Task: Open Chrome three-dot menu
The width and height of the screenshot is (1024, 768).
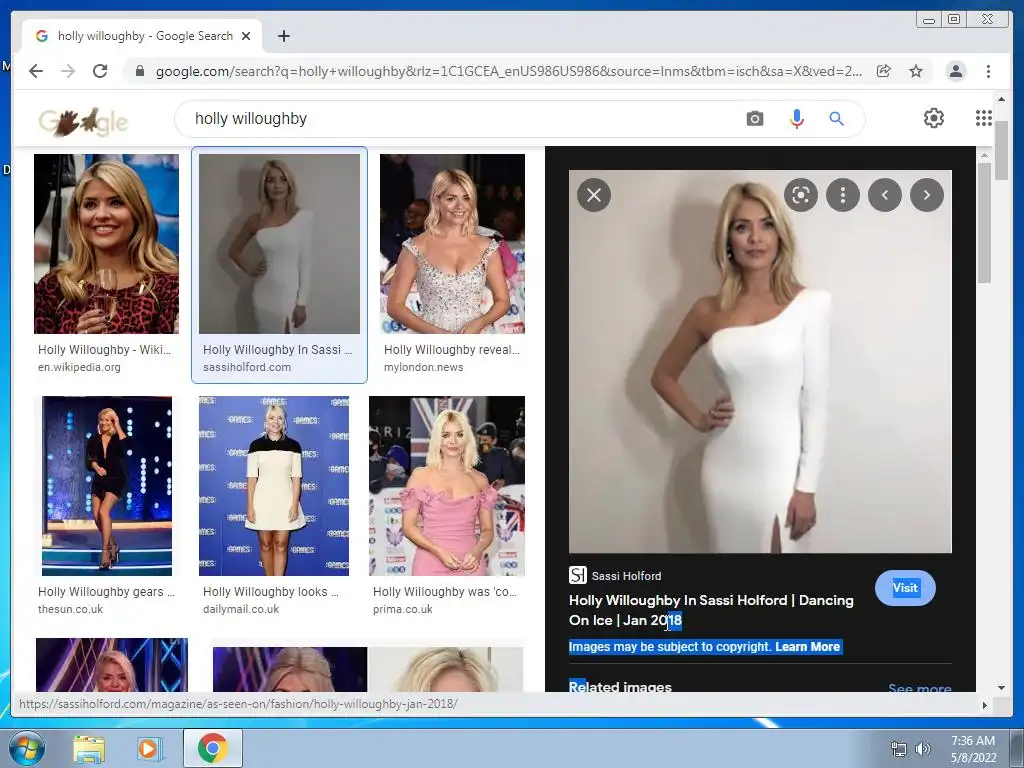Action: (988, 71)
